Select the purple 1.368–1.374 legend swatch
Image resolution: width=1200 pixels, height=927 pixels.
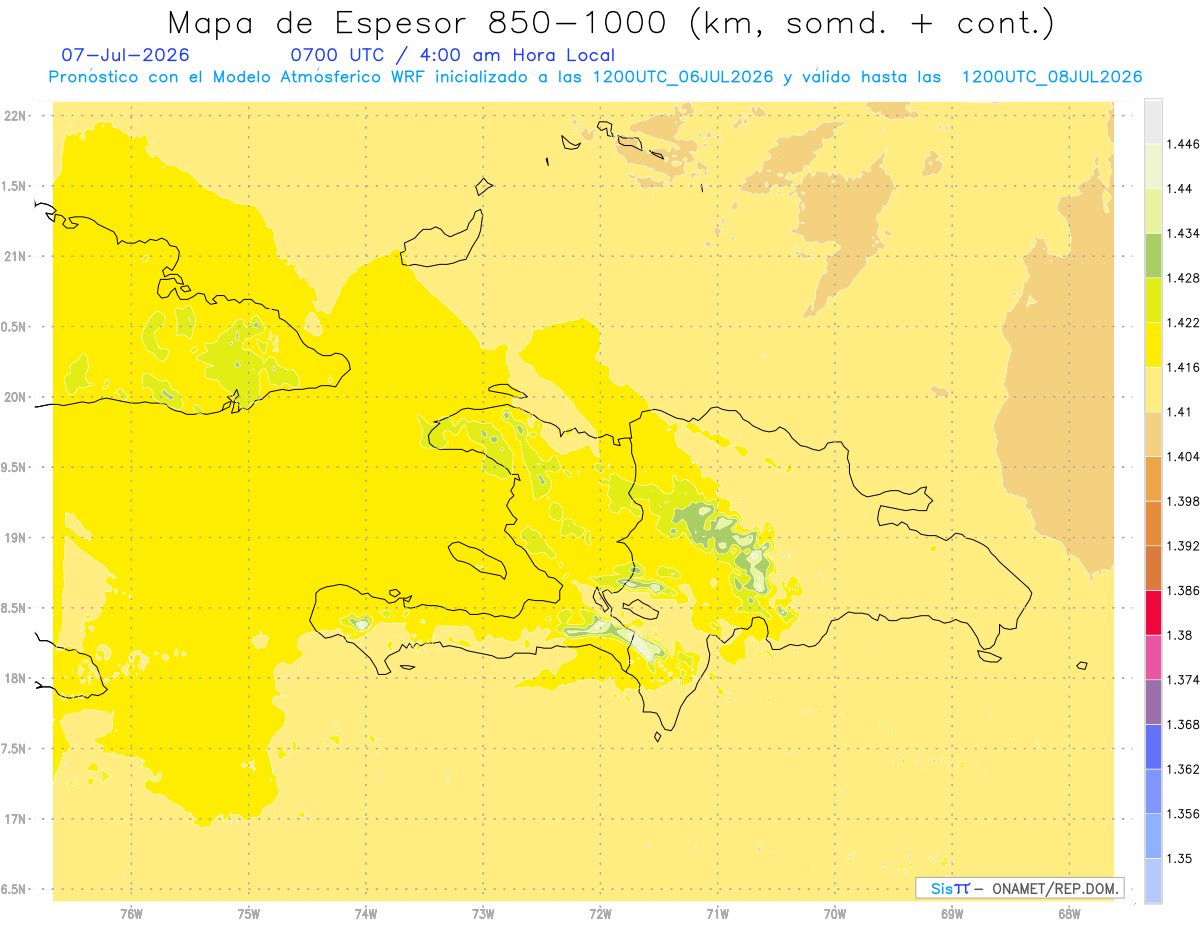point(1153,702)
